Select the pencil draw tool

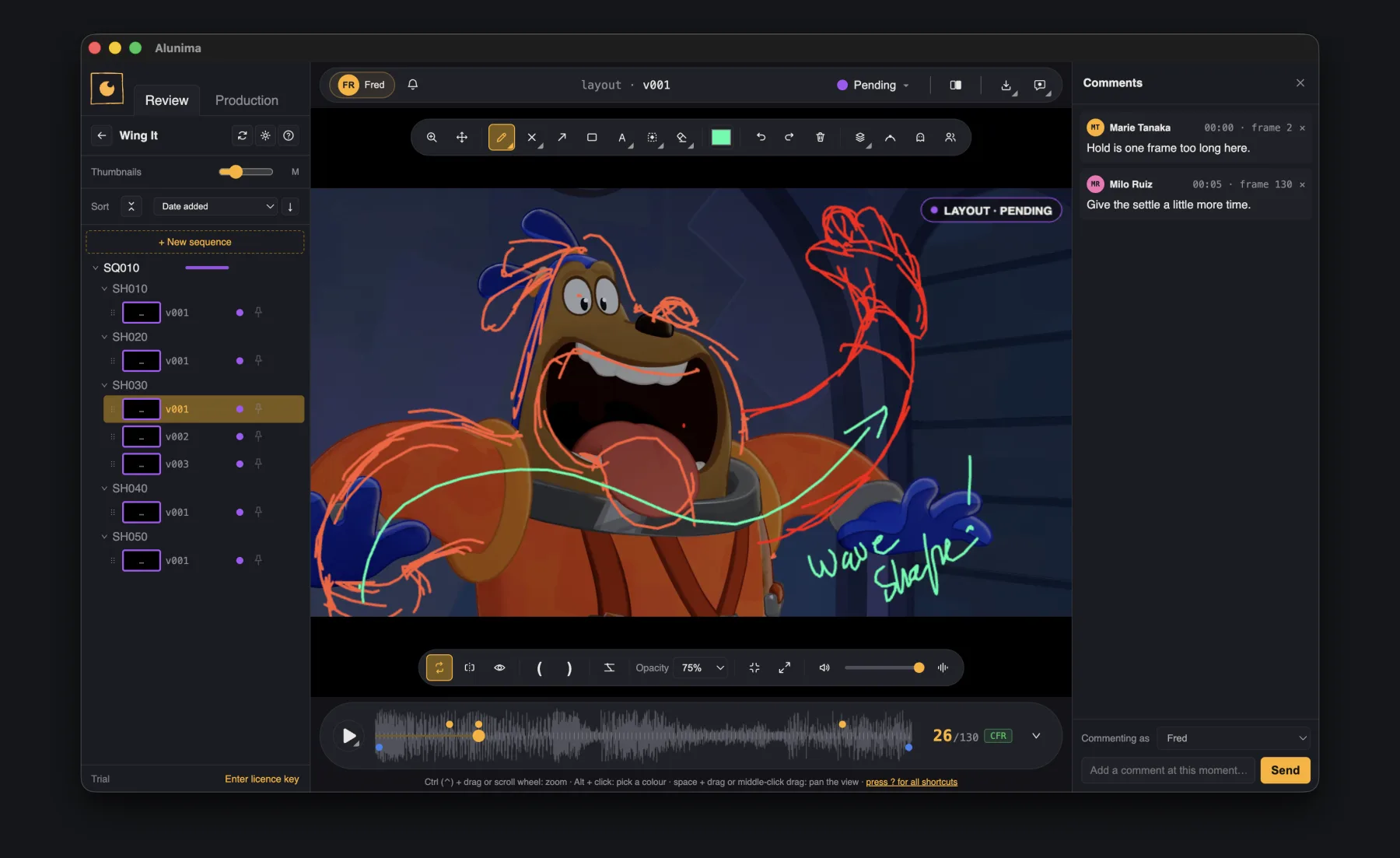502,138
